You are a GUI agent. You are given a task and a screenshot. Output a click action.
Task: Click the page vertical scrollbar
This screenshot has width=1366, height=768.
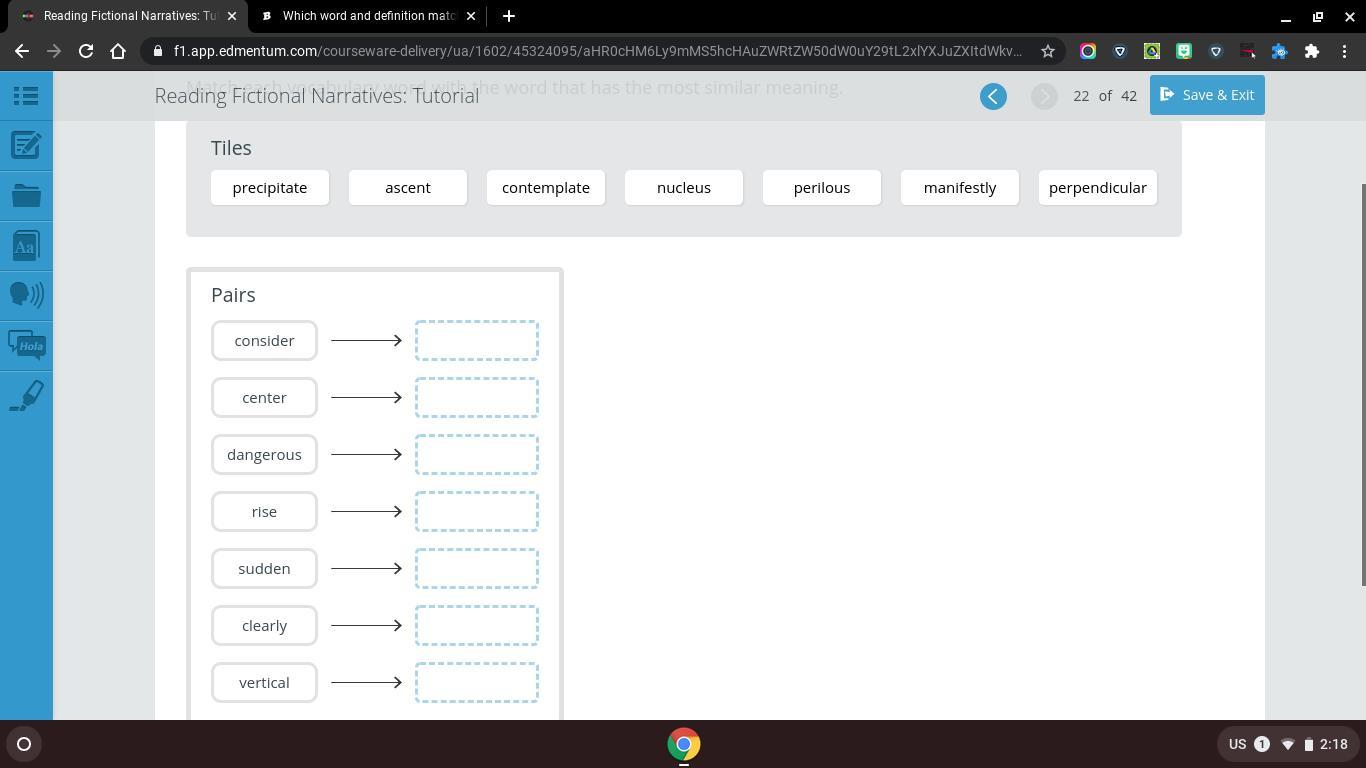coord(1361,385)
